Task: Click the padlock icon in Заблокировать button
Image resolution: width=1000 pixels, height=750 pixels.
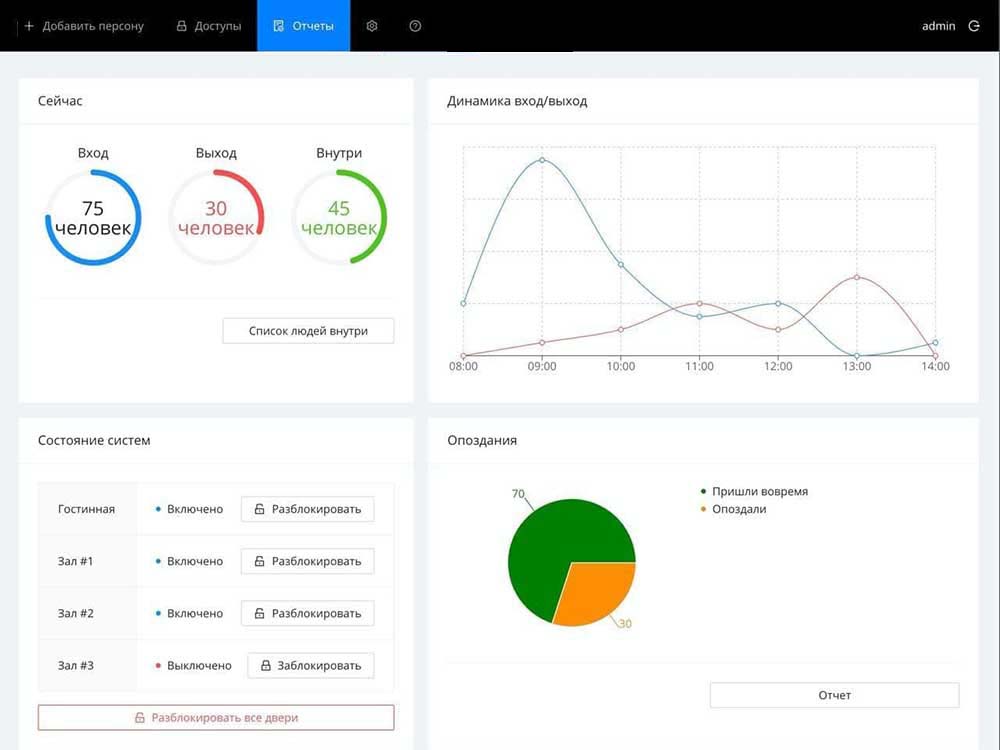Action: (x=266, y=666)
